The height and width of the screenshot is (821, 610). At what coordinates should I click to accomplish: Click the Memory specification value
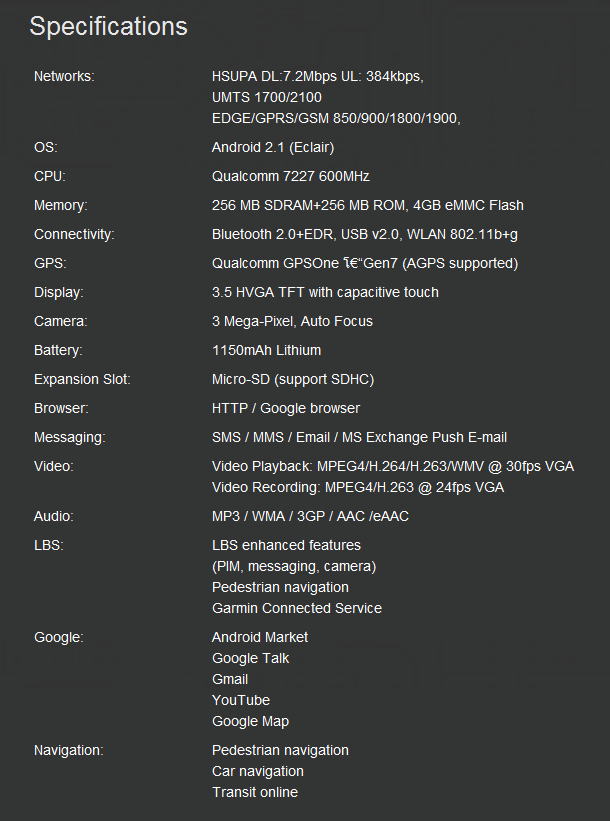pos(368,205)
